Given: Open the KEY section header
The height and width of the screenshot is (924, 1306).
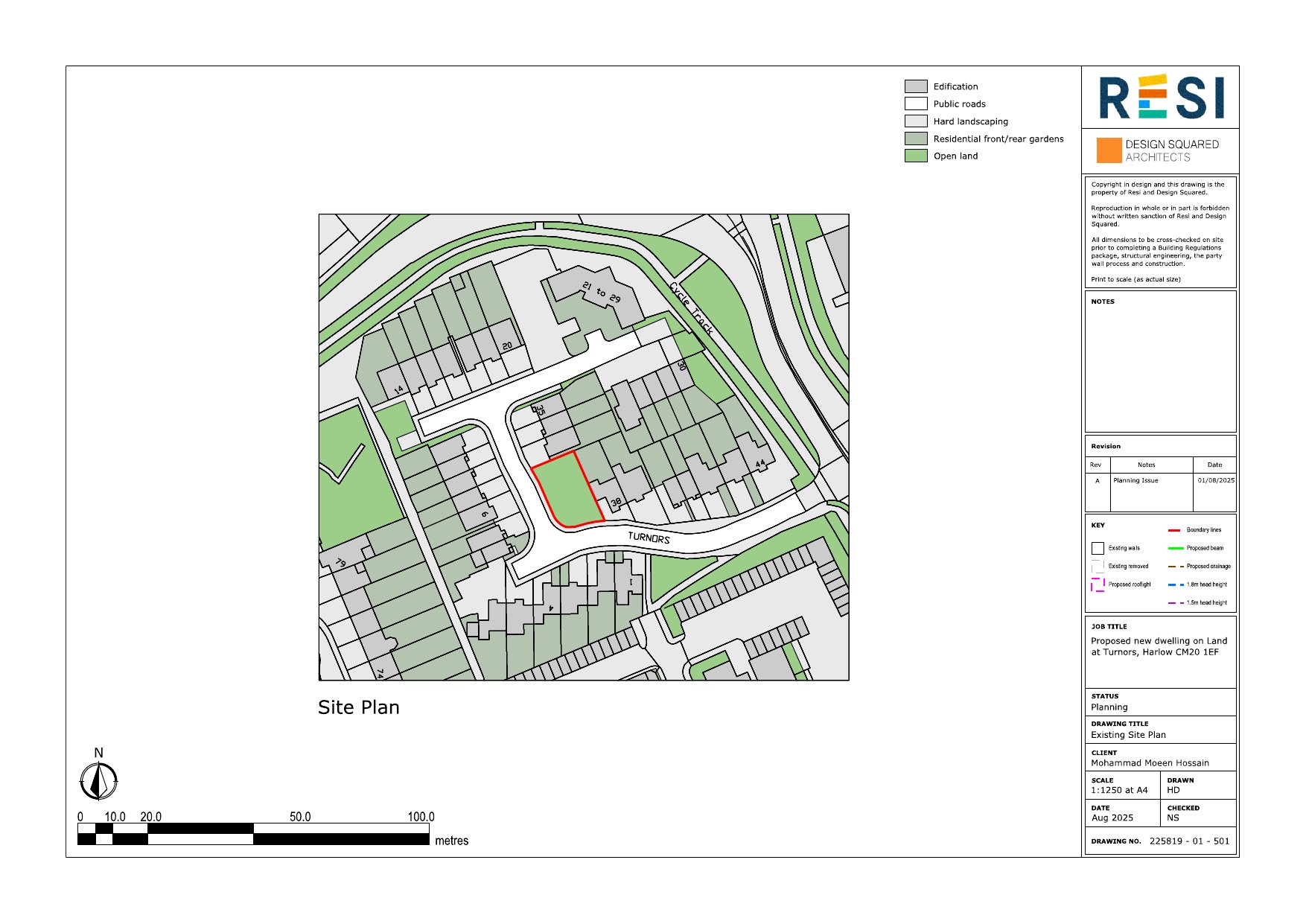Looking at the screenshot, I should pos(1096,524).
